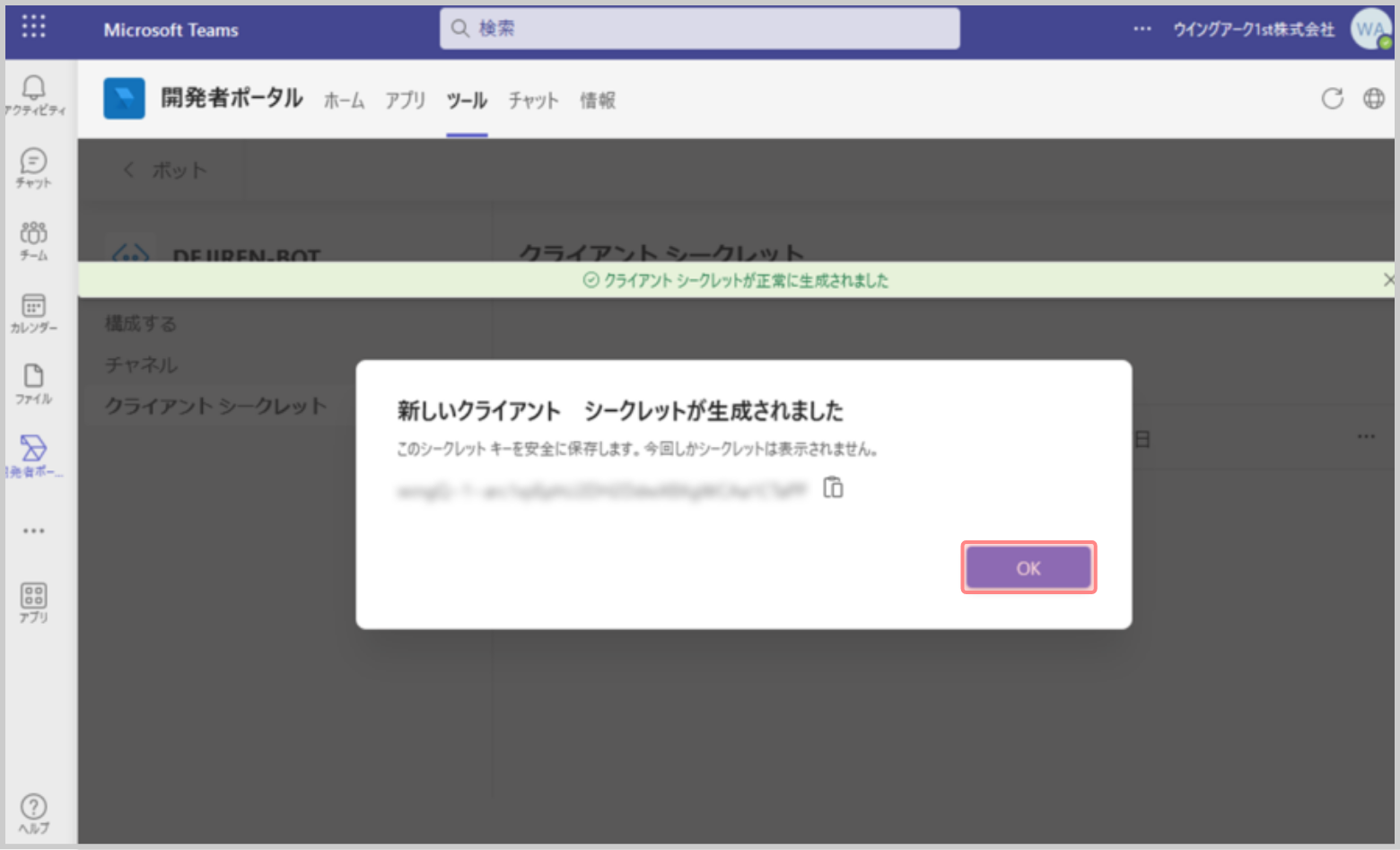Open the Activity feed in the sidebar
This screenshot has height=850, width=1400.
(x=34, y=94)
